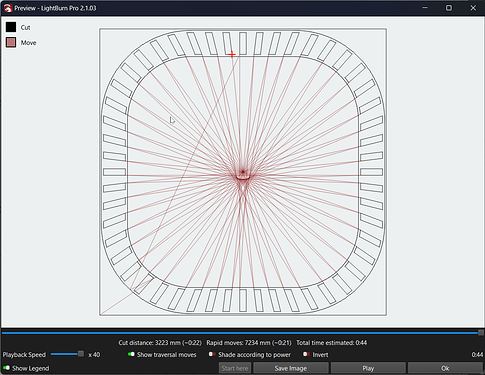Click the Save Image button
The height and width of the screenshot is (375, 485).
(x=291, y=368)
